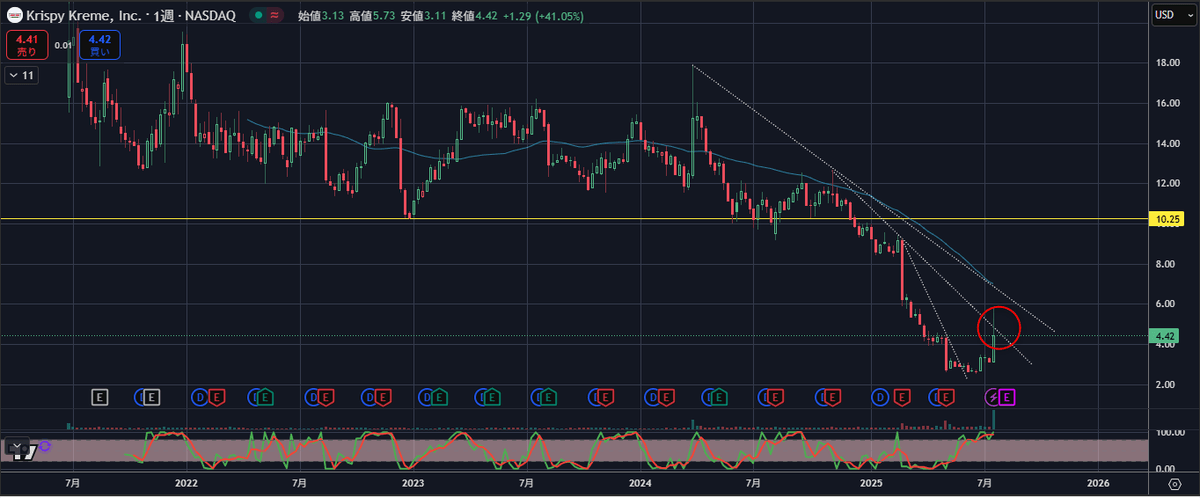This screenshot has width=1200, height=498.
Task: Click the Krispy Kreme company logo icon
Action: [17, 16]
